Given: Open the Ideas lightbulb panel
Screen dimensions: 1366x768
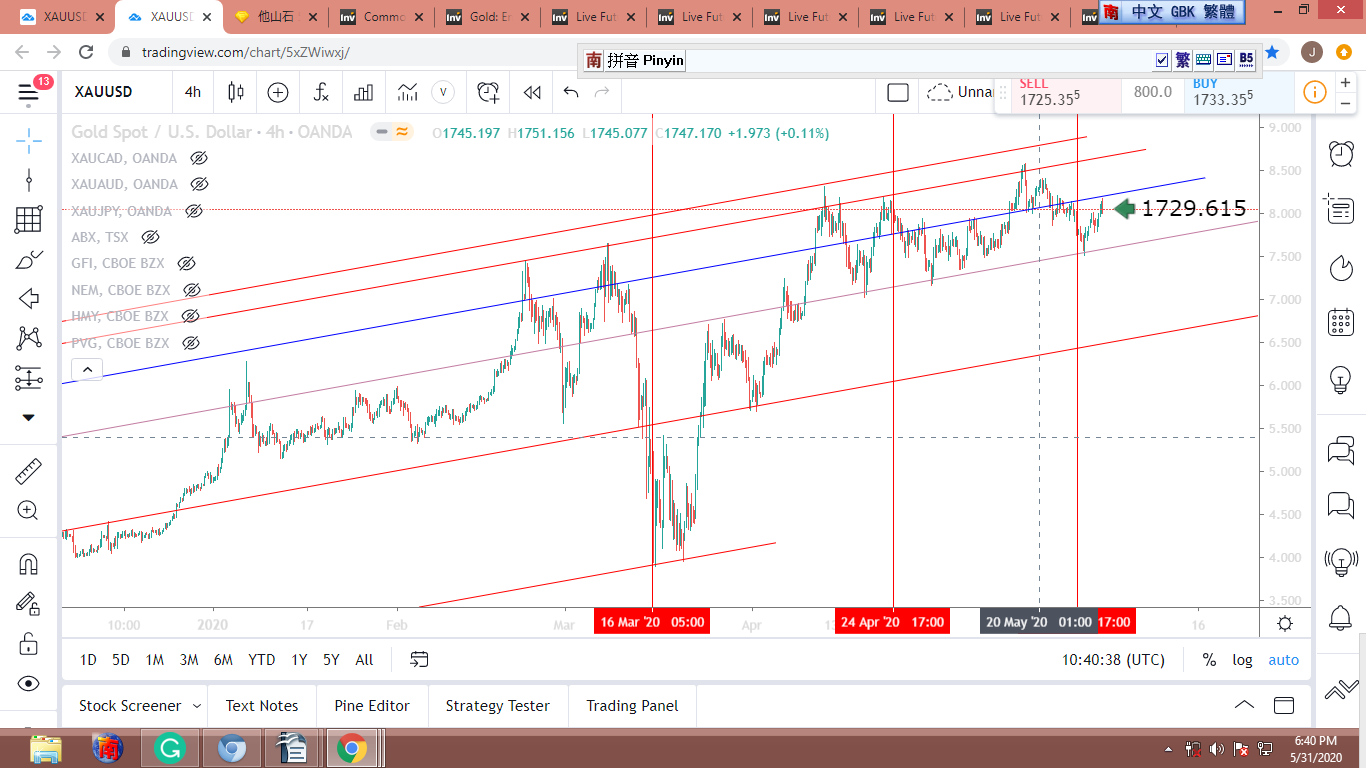Looking at the screenshot, I should click(x=1341, y=380).
